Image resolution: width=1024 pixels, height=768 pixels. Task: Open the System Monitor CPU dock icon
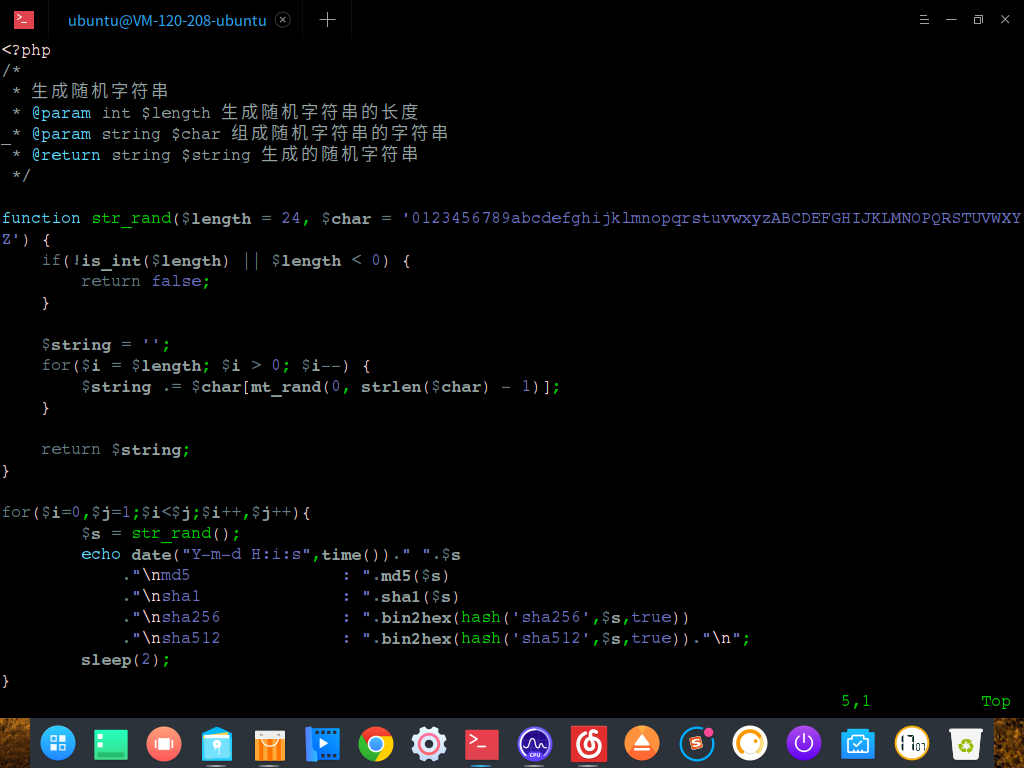coord(534,744)
